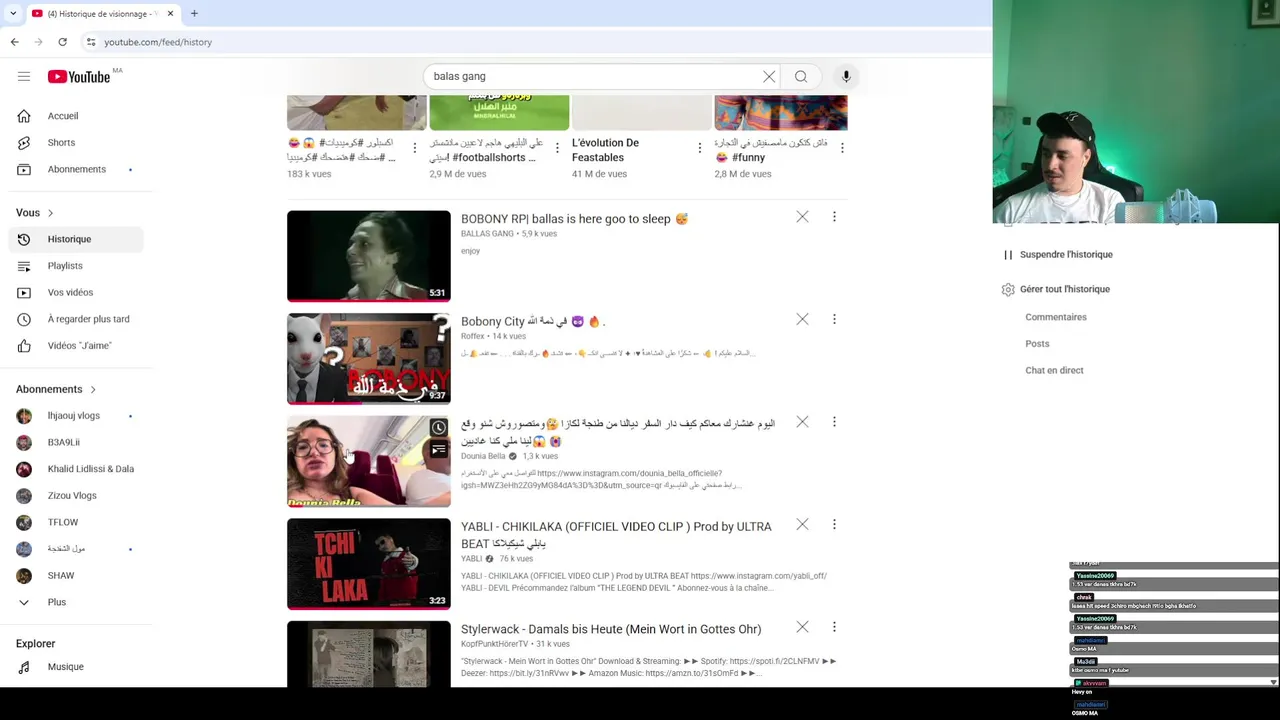Open Ihjaouj vlogs channel
Screen dimensions: 1280x720
click(76, 416)
